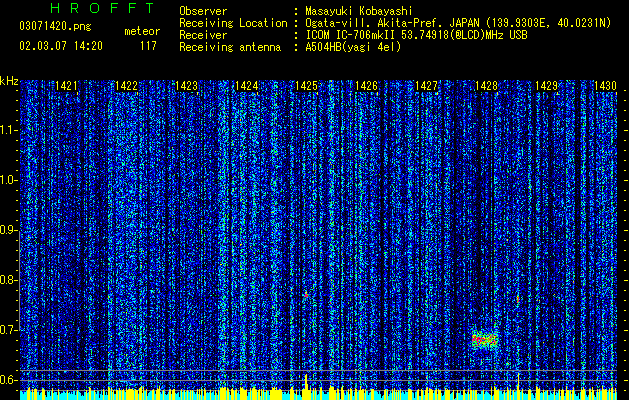Click the 0.6 frequency axis label
Image resolution: width=629 pixels, height=400 pixels.
8,380
